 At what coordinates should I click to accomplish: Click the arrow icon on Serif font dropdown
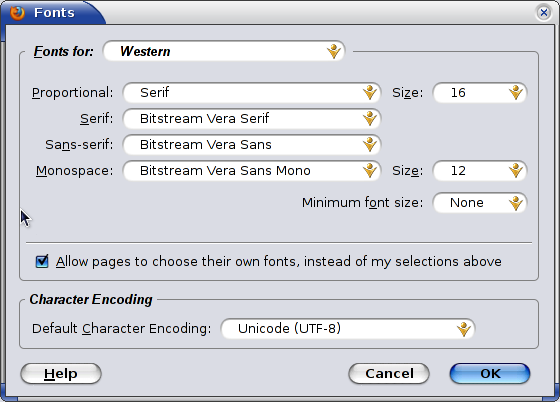pyautogui.click(x=370, y=119)
